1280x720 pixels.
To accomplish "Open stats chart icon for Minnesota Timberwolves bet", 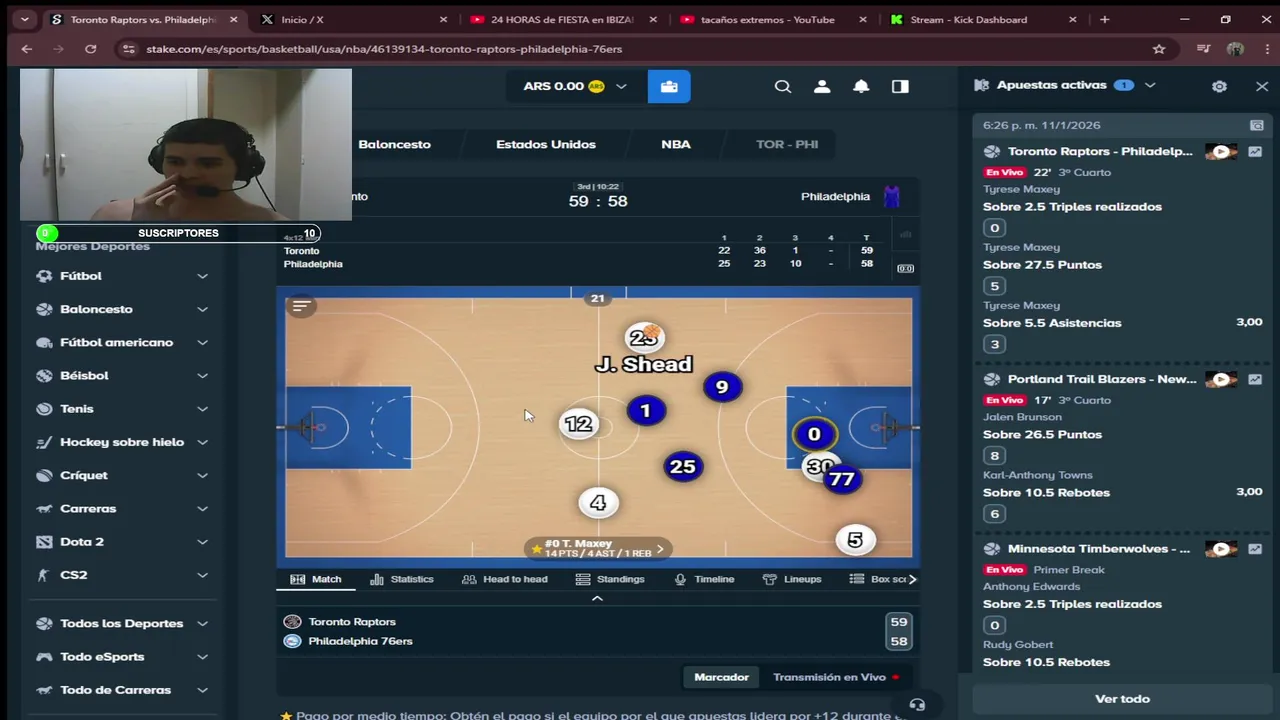I will tap(1255, 549).
